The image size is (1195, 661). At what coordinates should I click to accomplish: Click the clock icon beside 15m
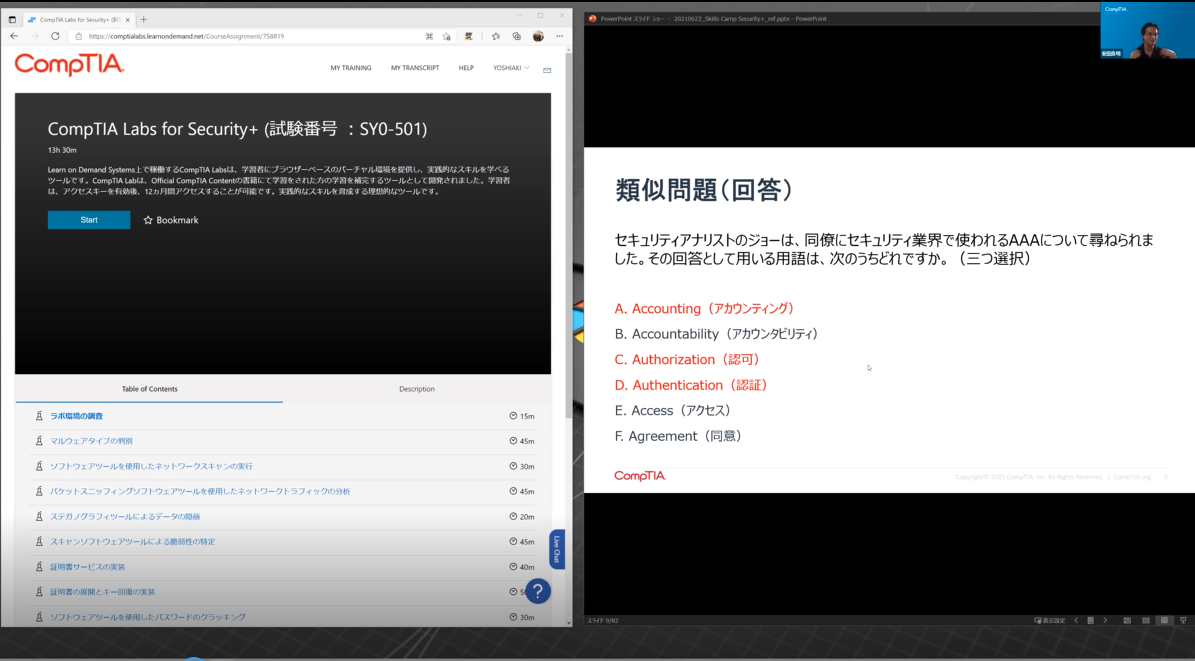tap(513, 416)
